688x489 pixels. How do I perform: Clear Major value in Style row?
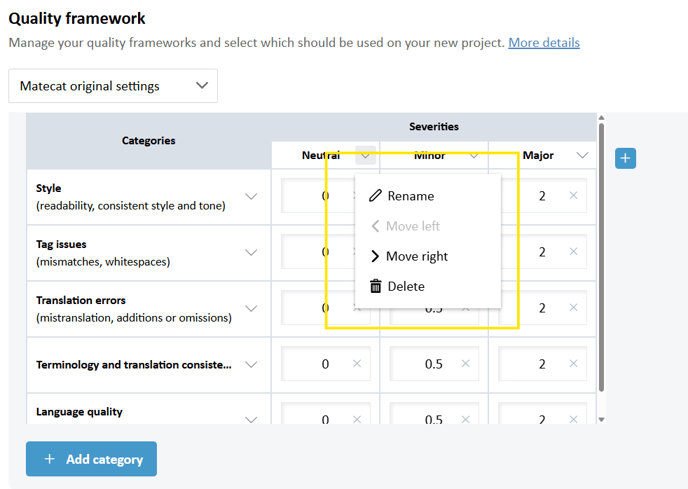573,195
